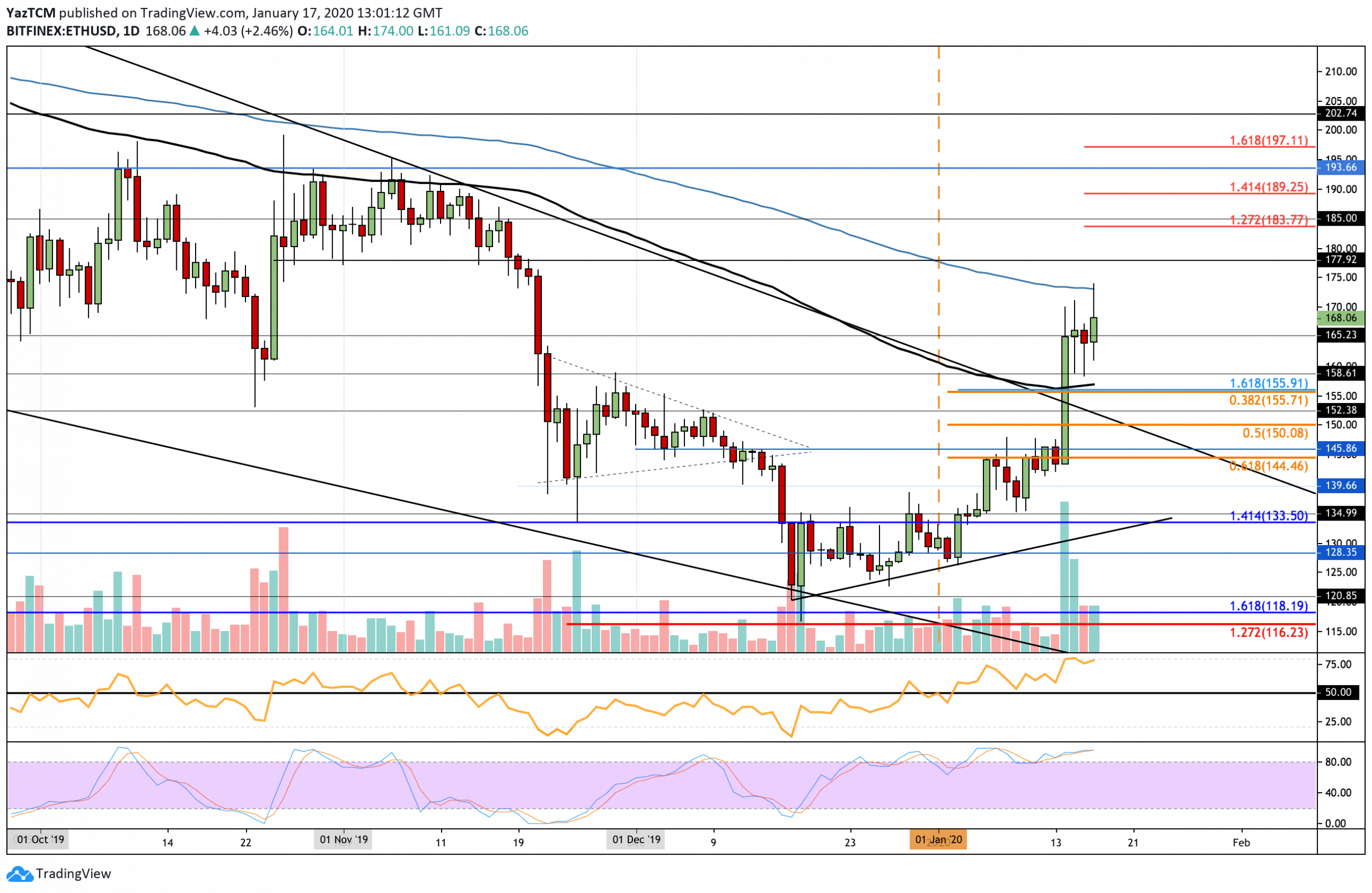The image size is (1372, 893).
Task: Click the blue 145.86 price axis label
Action: (1341, 448)
